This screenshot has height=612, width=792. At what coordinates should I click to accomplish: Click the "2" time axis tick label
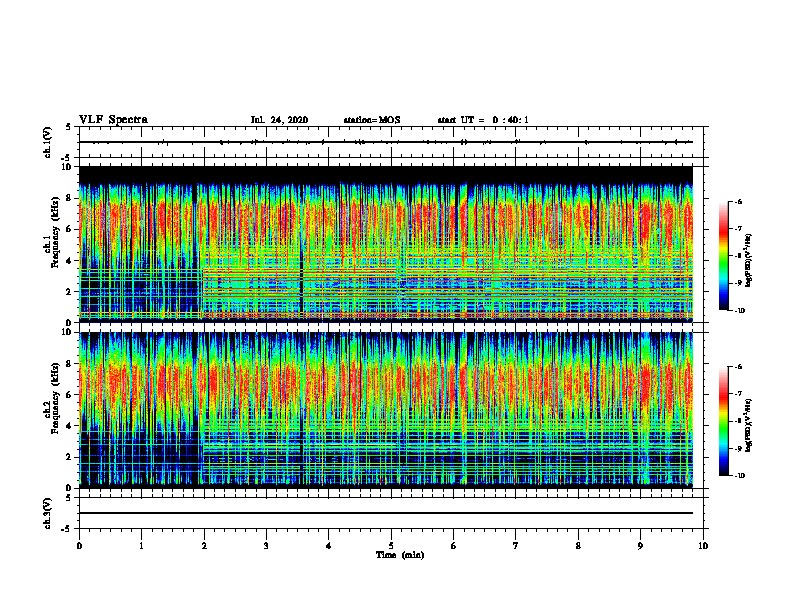204,545
